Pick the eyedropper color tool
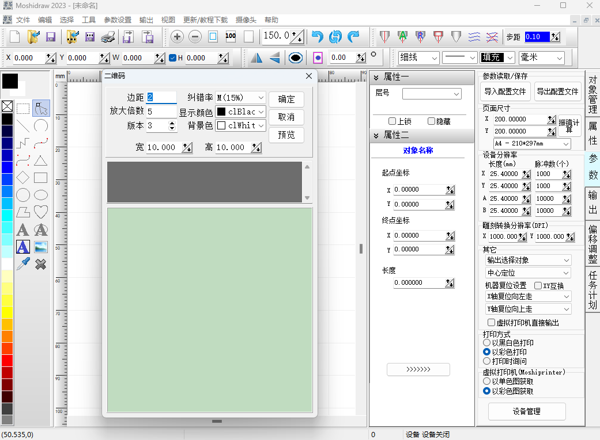 click(x=23, y=264)
